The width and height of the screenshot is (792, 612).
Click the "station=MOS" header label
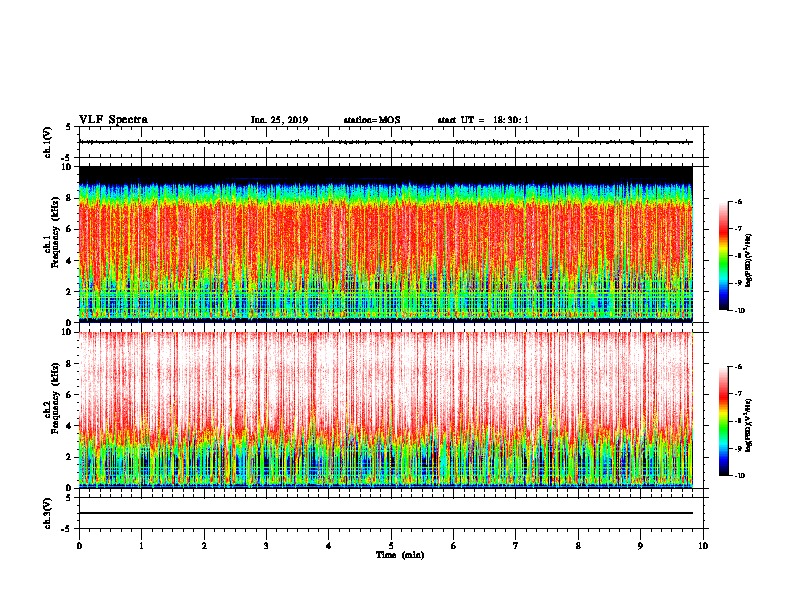click(372, 120)
